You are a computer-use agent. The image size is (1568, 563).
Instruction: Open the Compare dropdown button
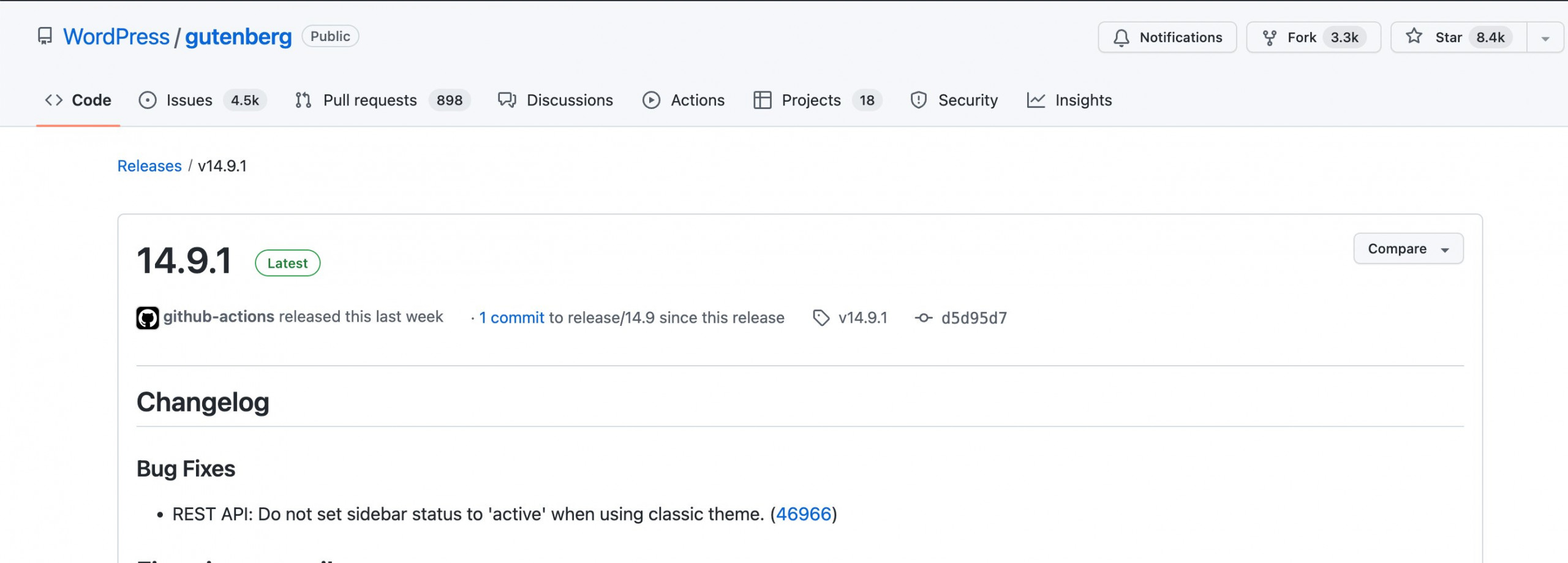[1408, 249]
